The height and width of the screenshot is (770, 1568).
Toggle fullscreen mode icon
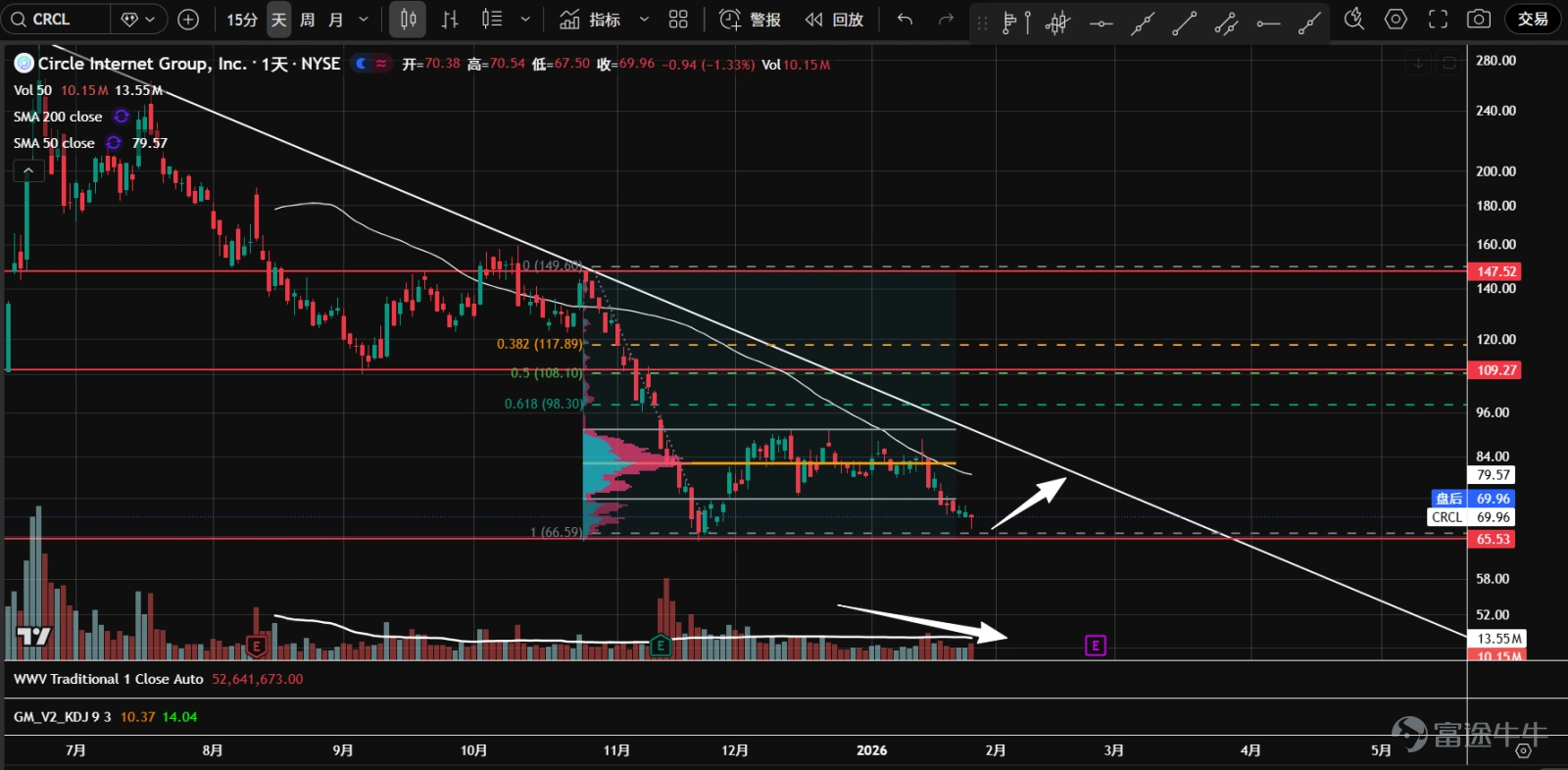click(x=1438, y=19)
